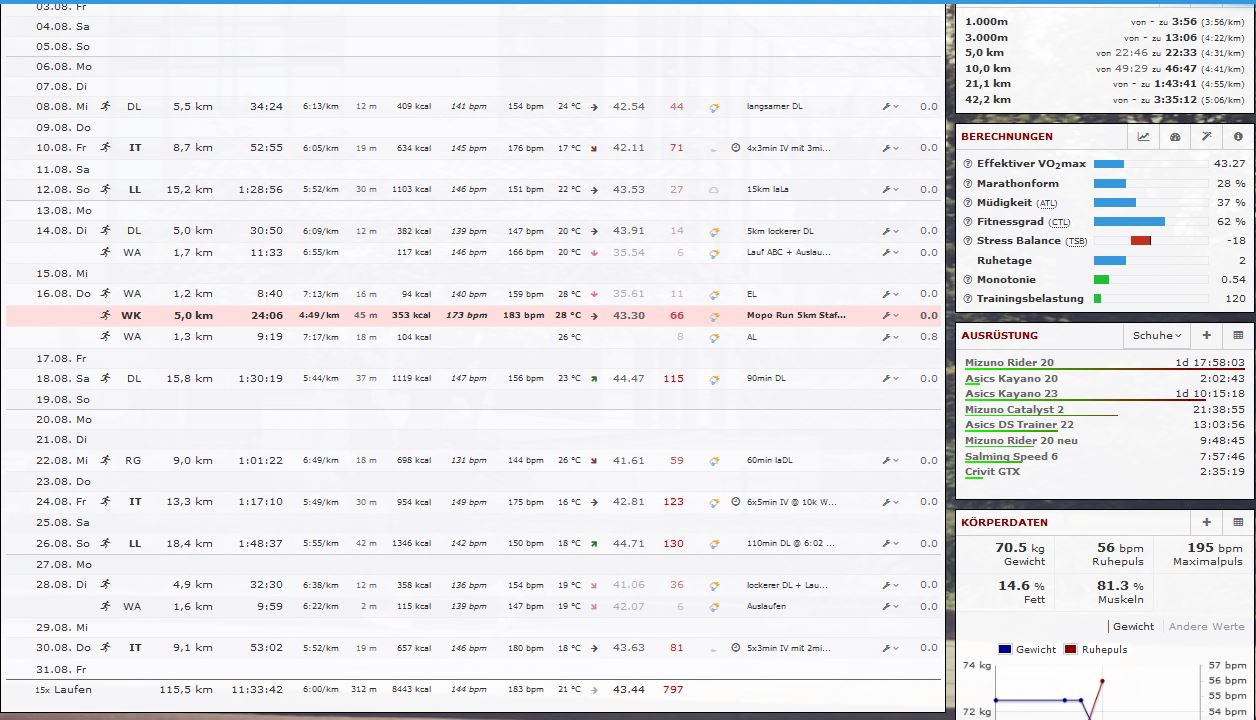Open the Schuhe dropdown in Ausrüstung
The image size is (1256, 720).
(x=1157, y=336)
